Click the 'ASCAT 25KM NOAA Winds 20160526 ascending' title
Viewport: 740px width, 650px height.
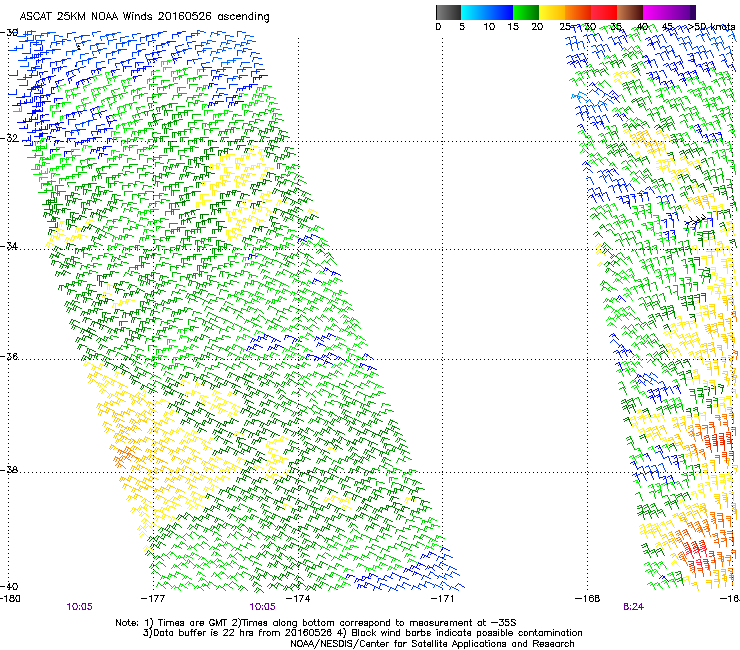click(x=144, y=17)
